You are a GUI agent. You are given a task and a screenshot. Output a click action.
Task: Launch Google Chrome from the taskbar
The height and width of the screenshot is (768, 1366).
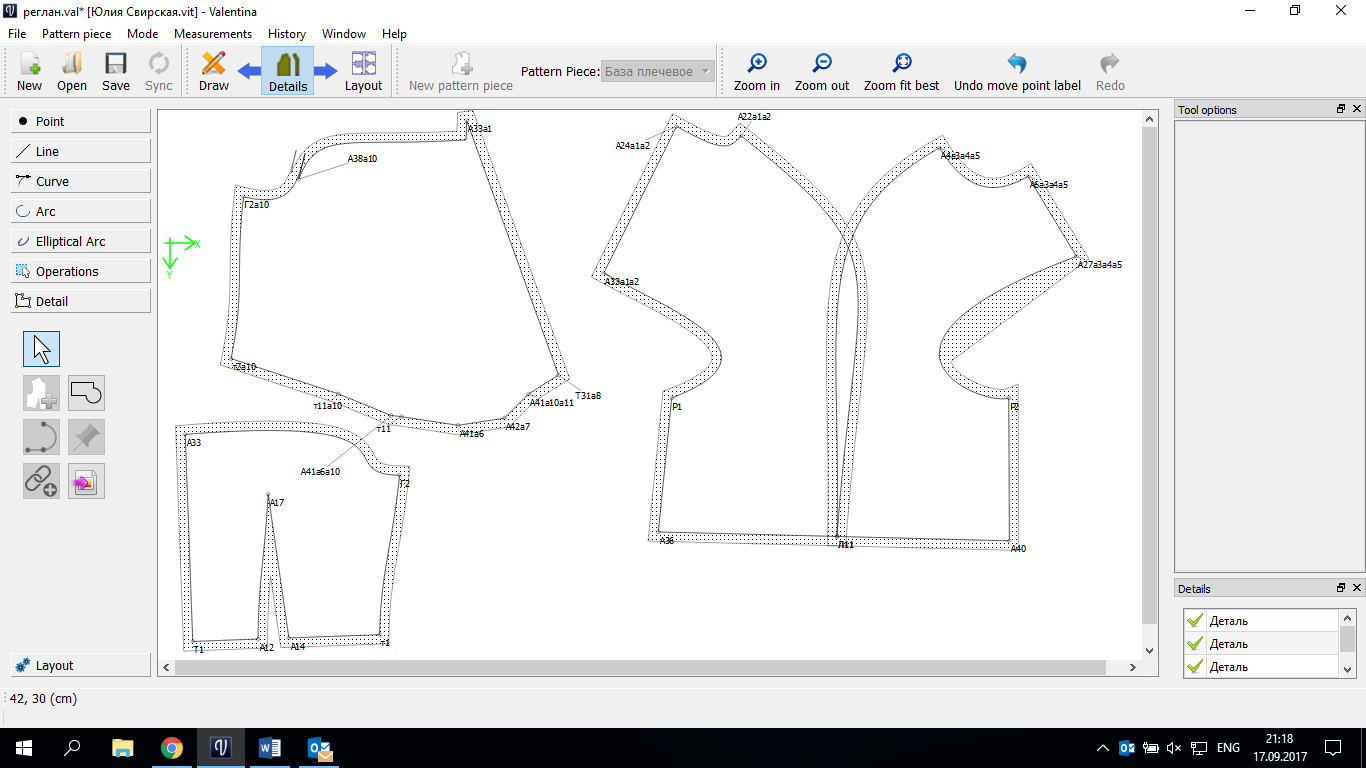tap(172, 747)
